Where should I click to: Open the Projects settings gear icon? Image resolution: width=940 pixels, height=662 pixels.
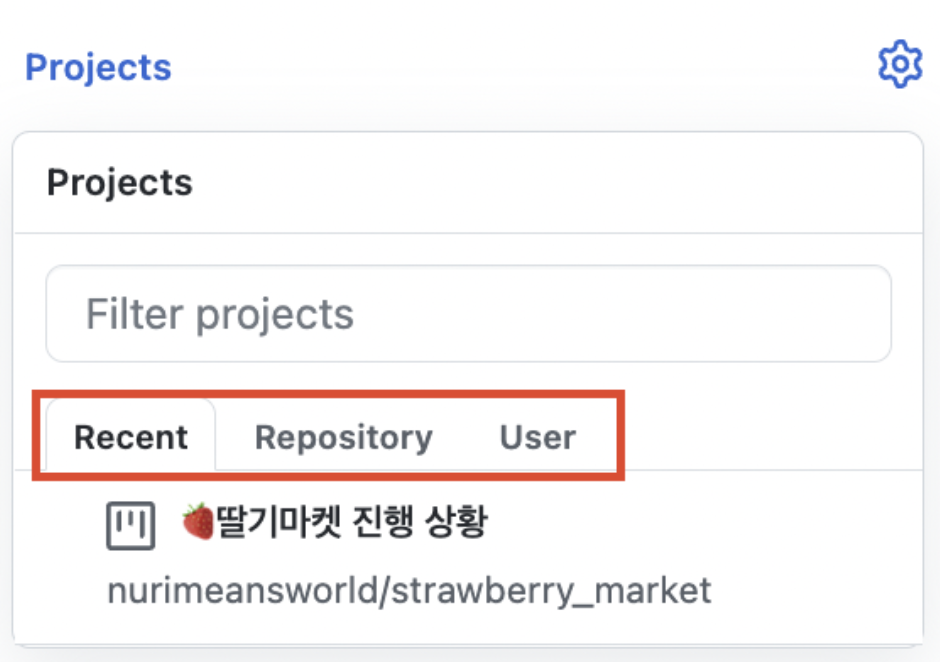tap(900, 64)
